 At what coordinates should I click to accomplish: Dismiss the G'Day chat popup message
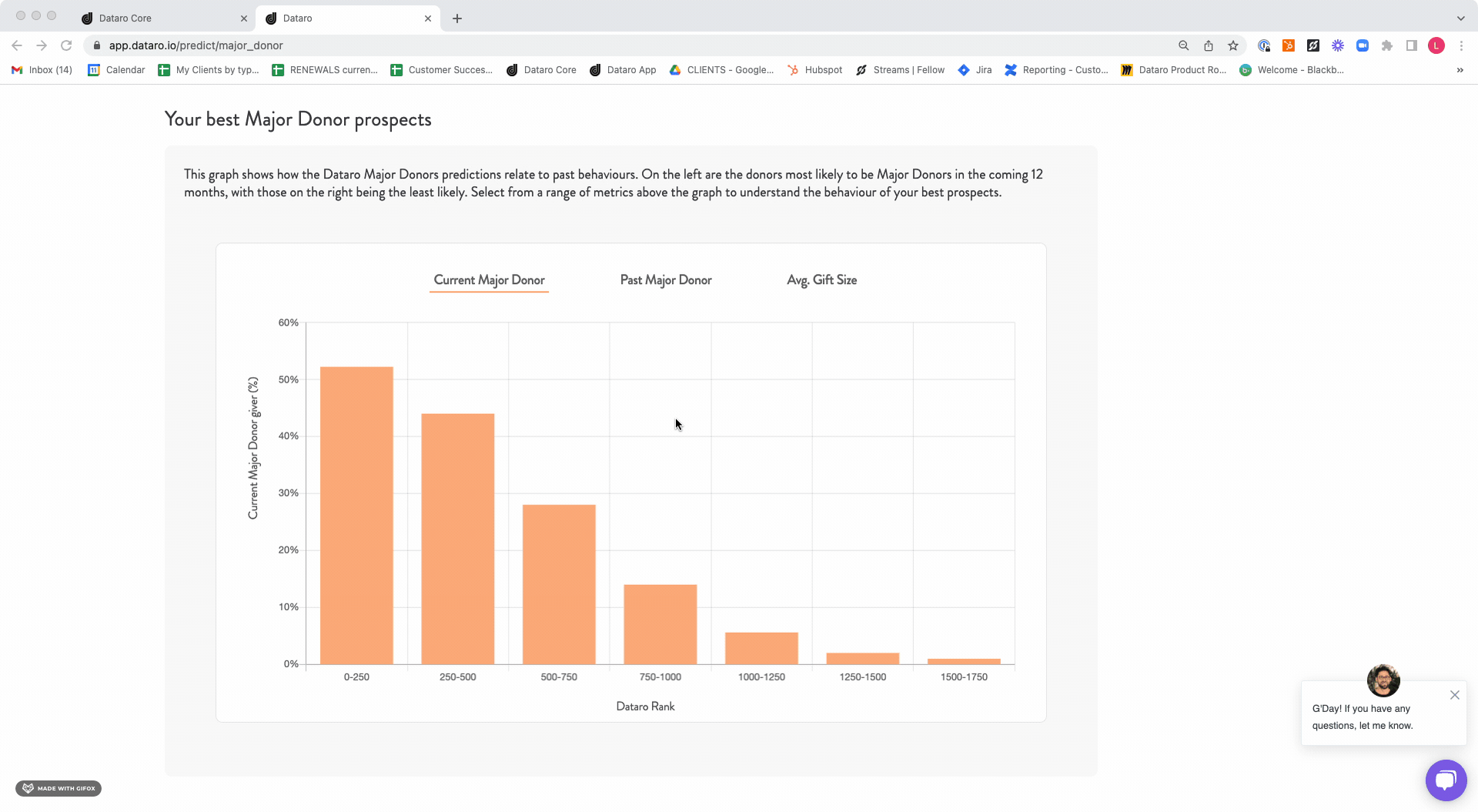click(1454, 695)
